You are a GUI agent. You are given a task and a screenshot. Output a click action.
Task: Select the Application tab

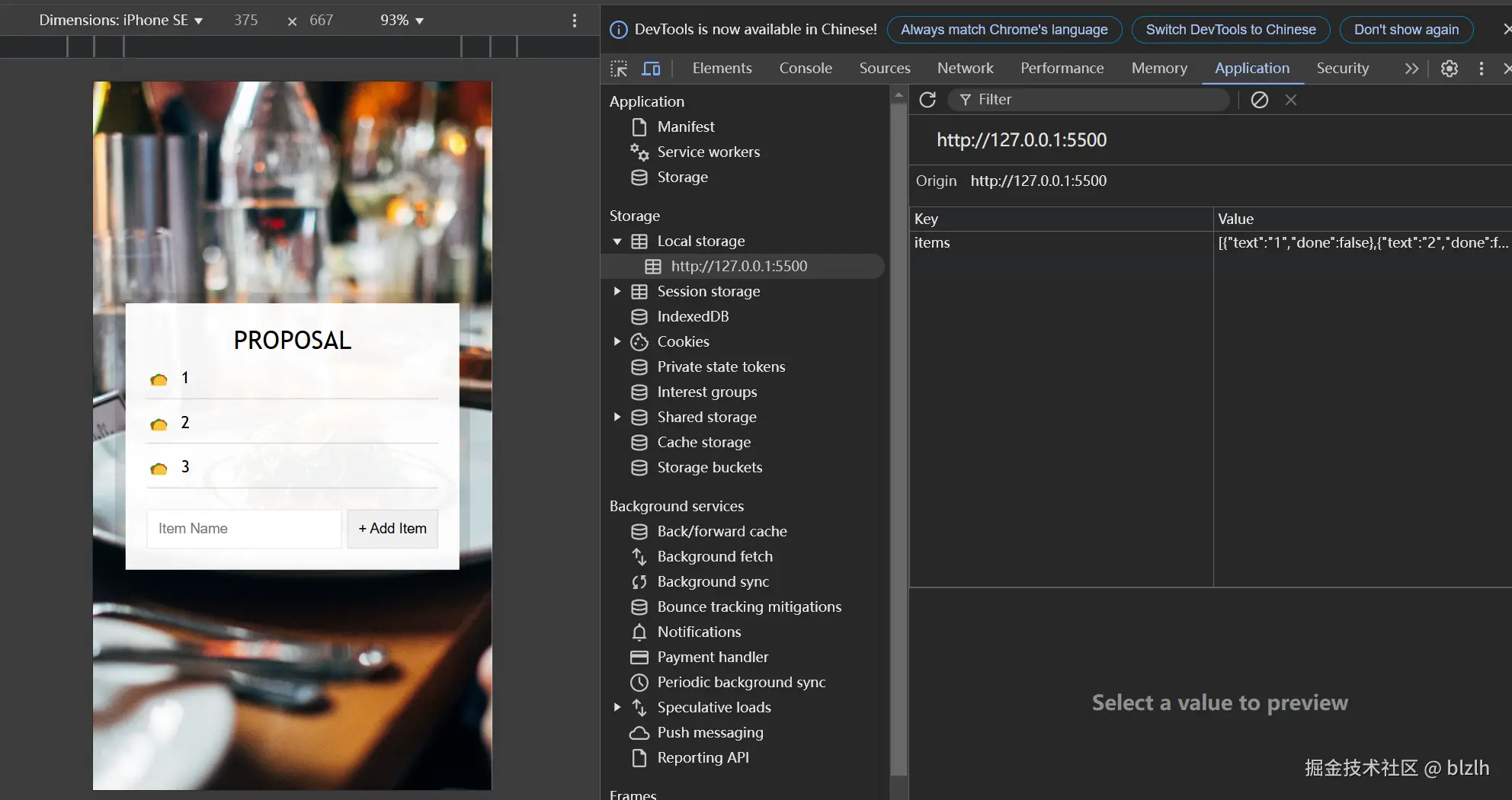pos(1252,69)
